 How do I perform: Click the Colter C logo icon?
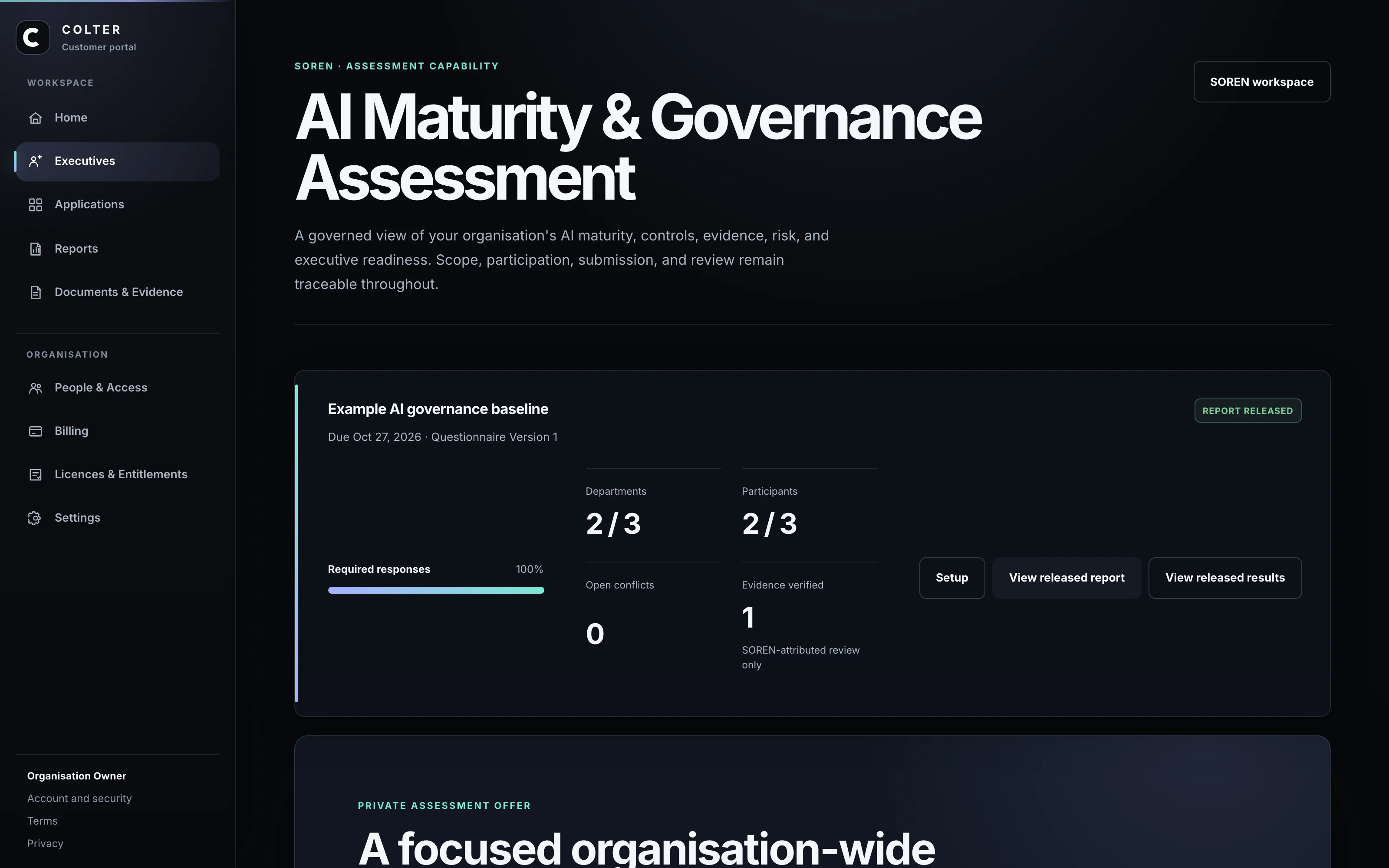[x=33, y=37]
